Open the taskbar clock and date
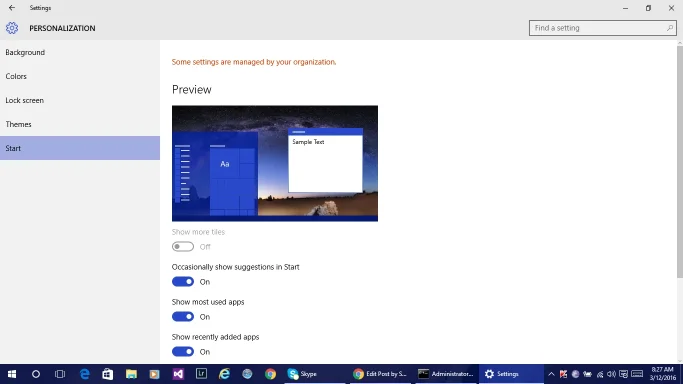Image resolution: width=683 pixels, height=384 pixels. [663, 374]
